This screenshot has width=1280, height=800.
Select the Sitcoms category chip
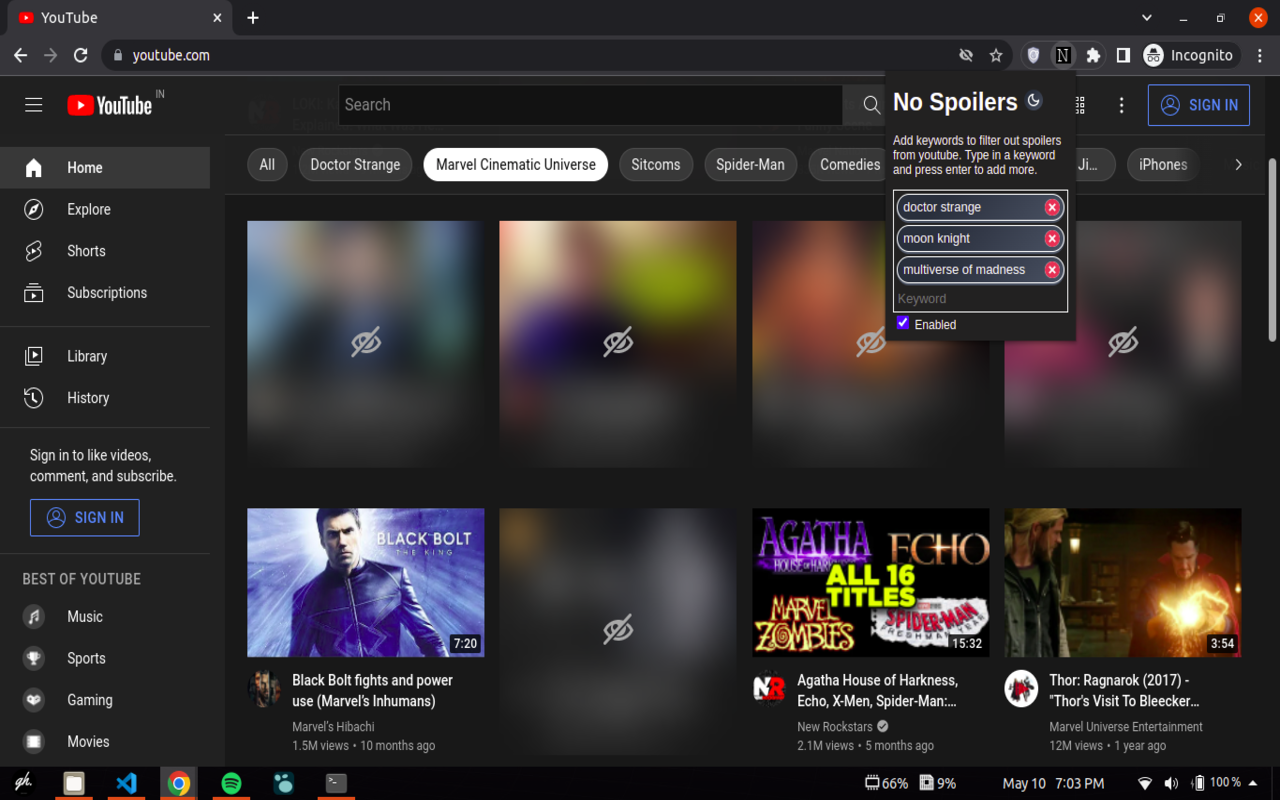click(x=655, y=165)
